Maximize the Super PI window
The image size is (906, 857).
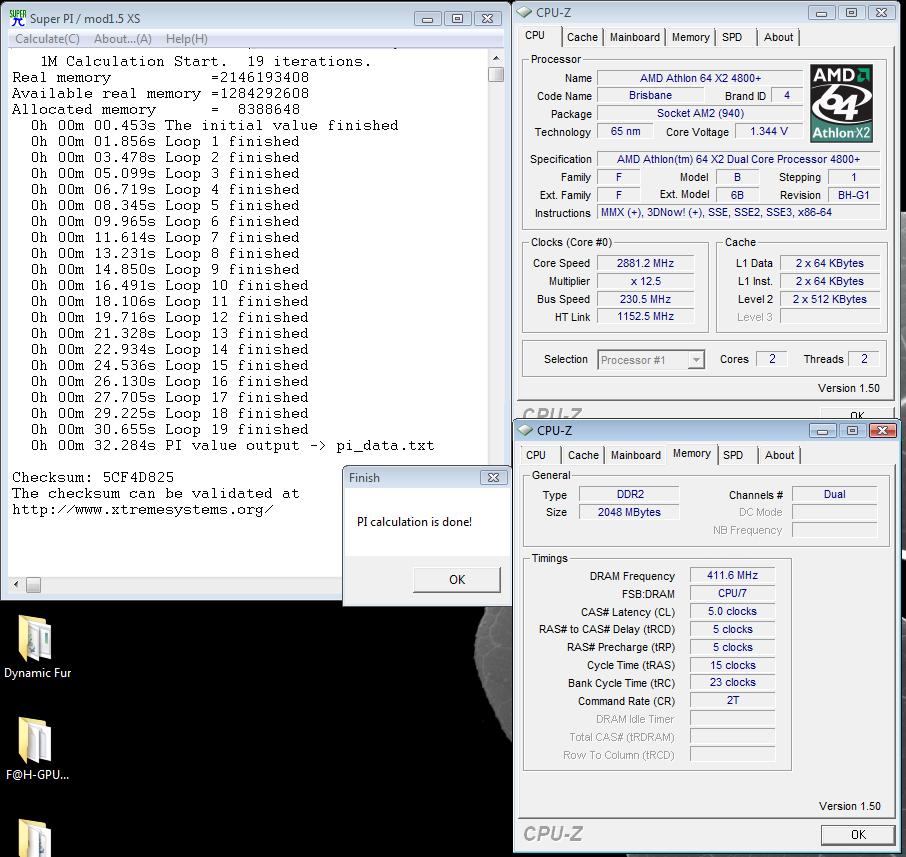click(x=457, y=19)
